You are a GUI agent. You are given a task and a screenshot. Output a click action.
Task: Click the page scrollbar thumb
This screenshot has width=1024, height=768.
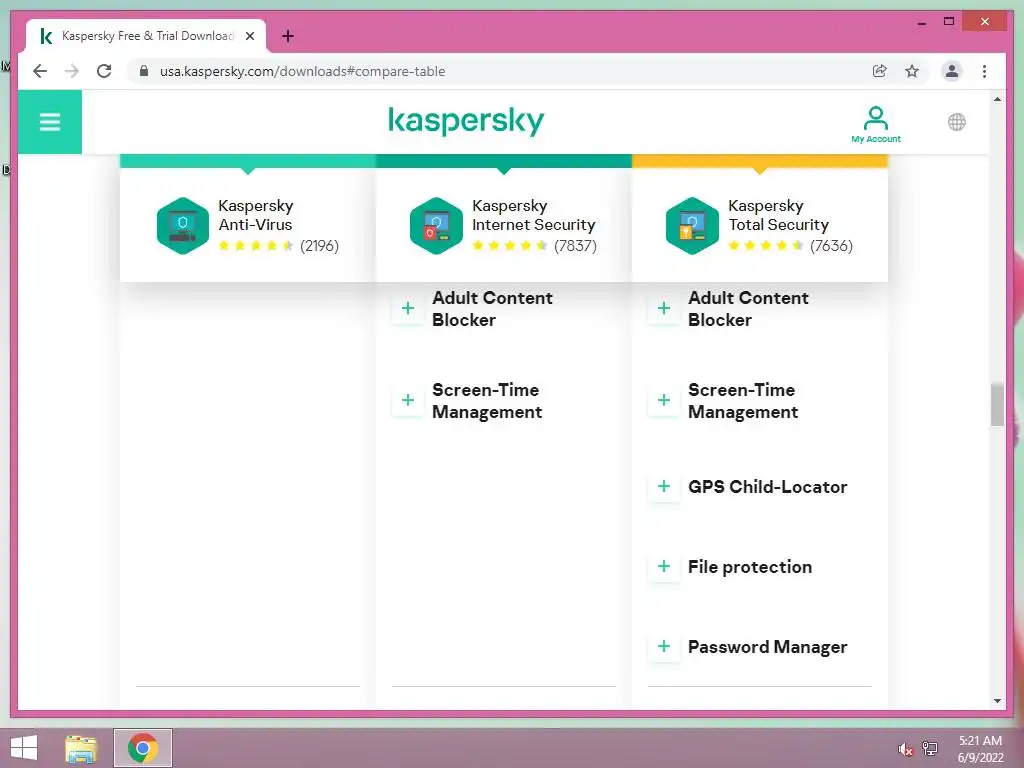[x=997, y=405]
